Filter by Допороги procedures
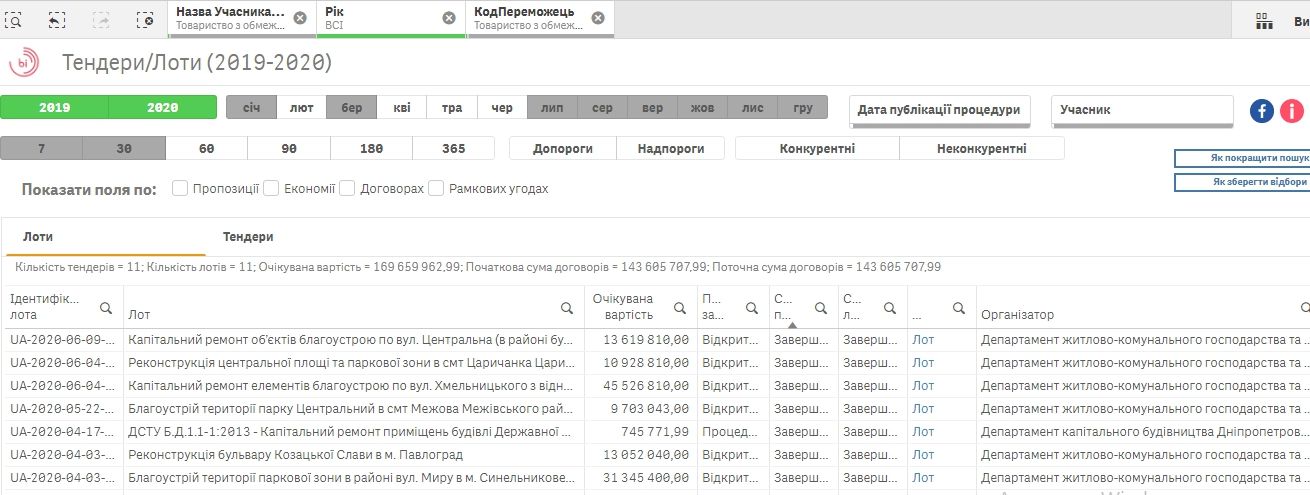Viewport: 1310px width, 495px height. [x=562, y=149]
